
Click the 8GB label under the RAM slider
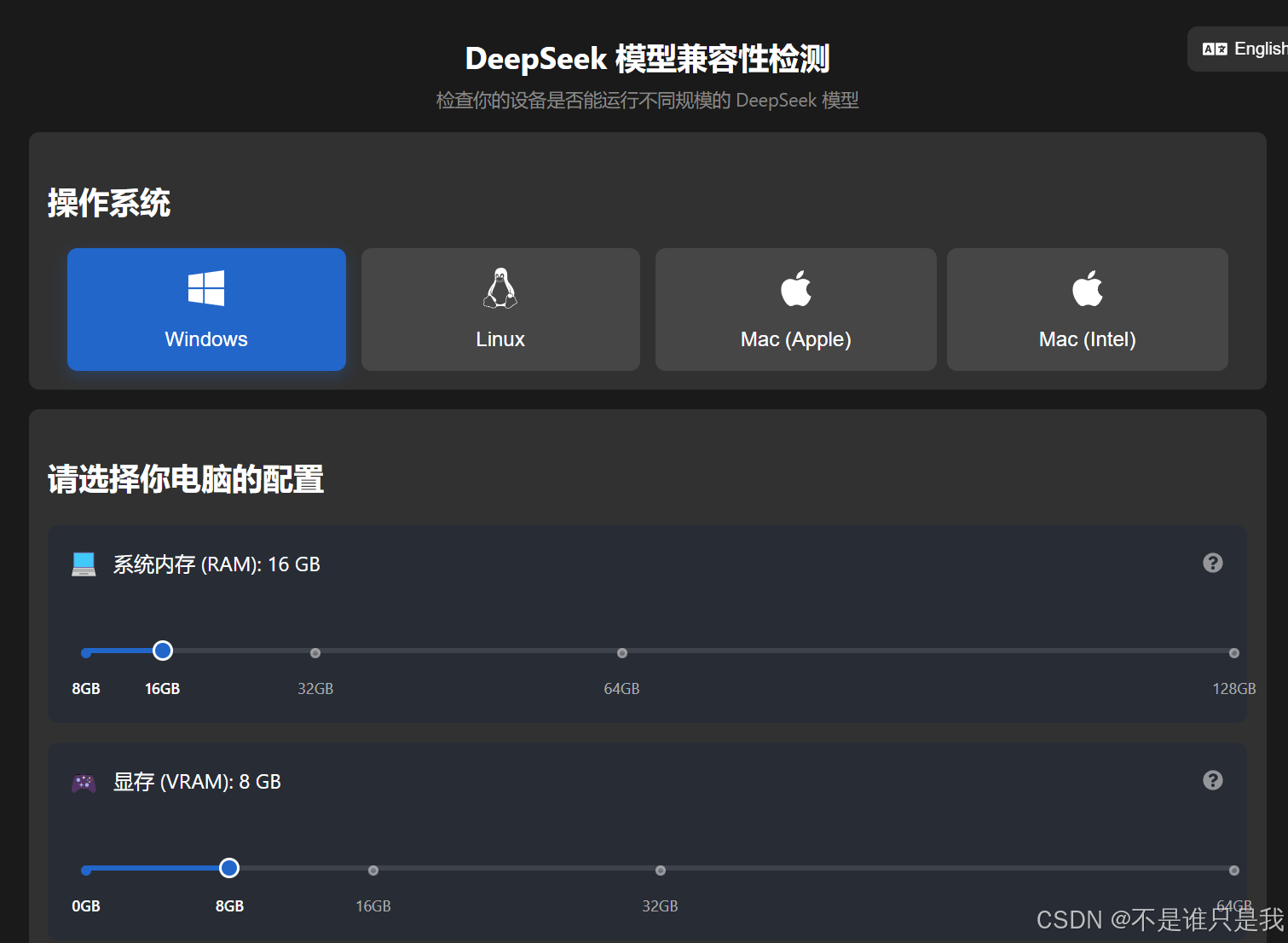pos(86,689)
